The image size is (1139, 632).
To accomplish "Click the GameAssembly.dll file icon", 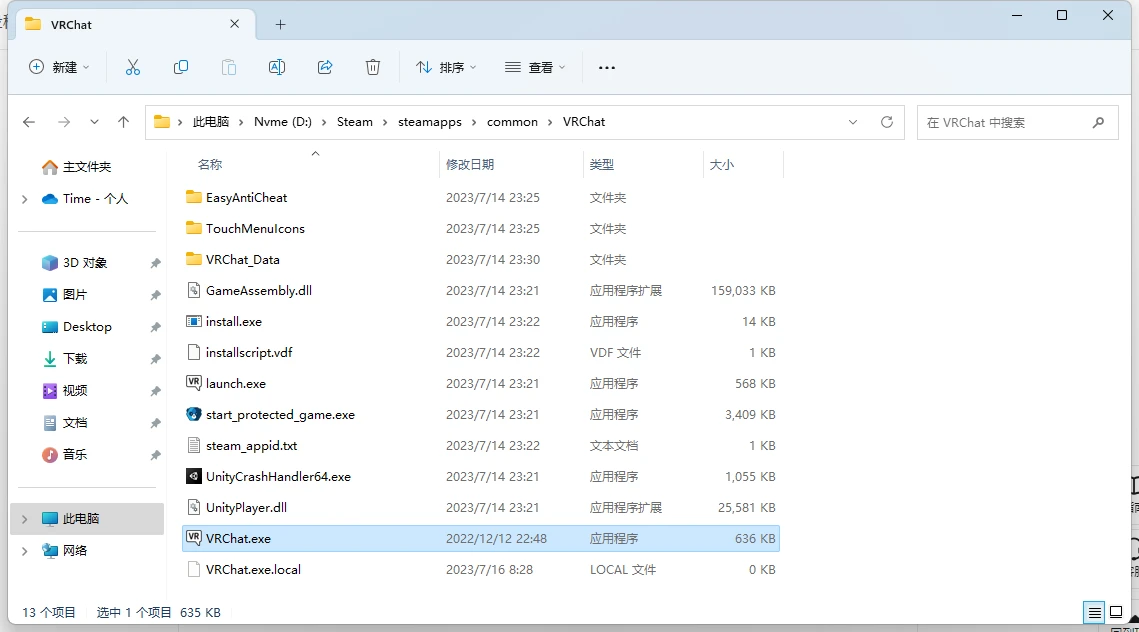I will (x=193, y=290).
